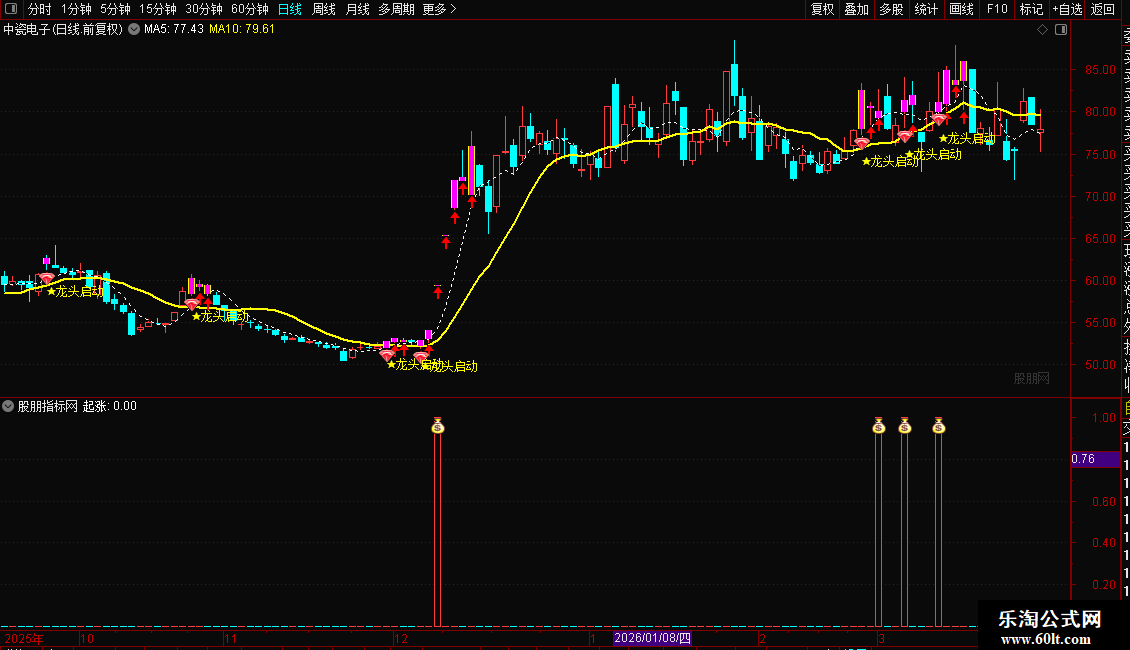This screenshot has height=650, width=1130.
Task: Click the 2026/01/08/四 date marker
Action: (x=652, y=638)
